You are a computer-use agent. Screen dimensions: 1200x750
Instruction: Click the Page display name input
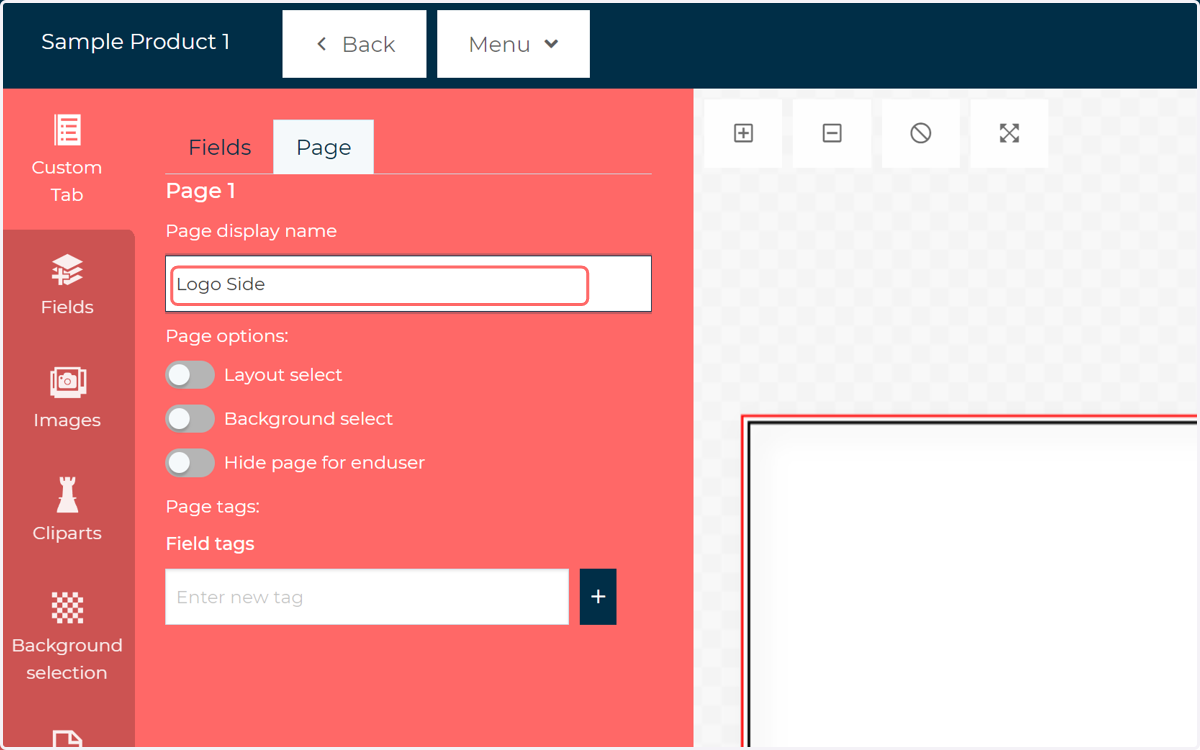tap(408, 284)
